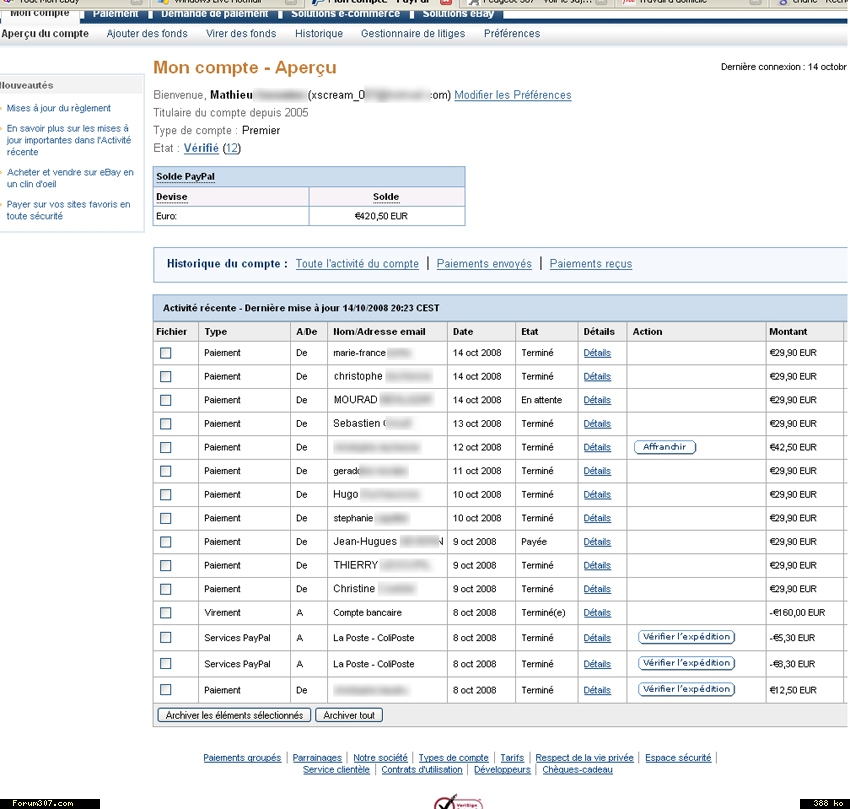Open the Modifier les Préférences link
The image size is (850, 809).
[513, 95]
